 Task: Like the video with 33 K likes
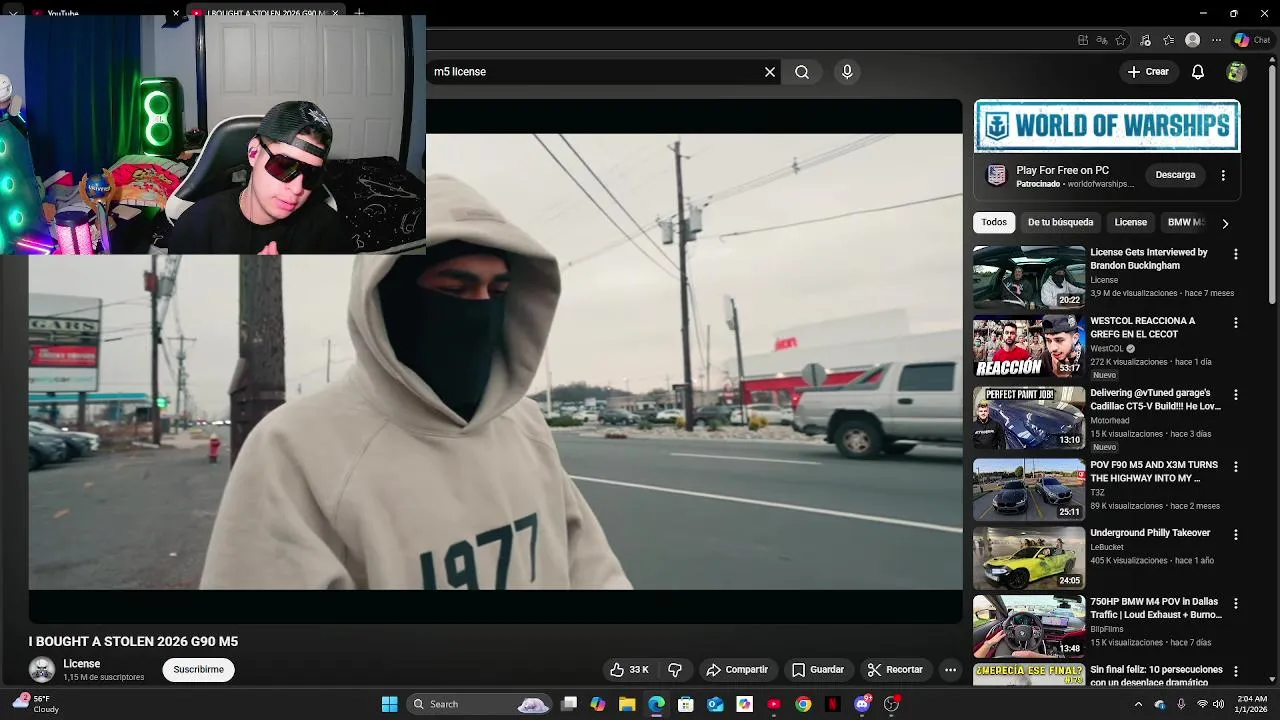click(630, 670)
